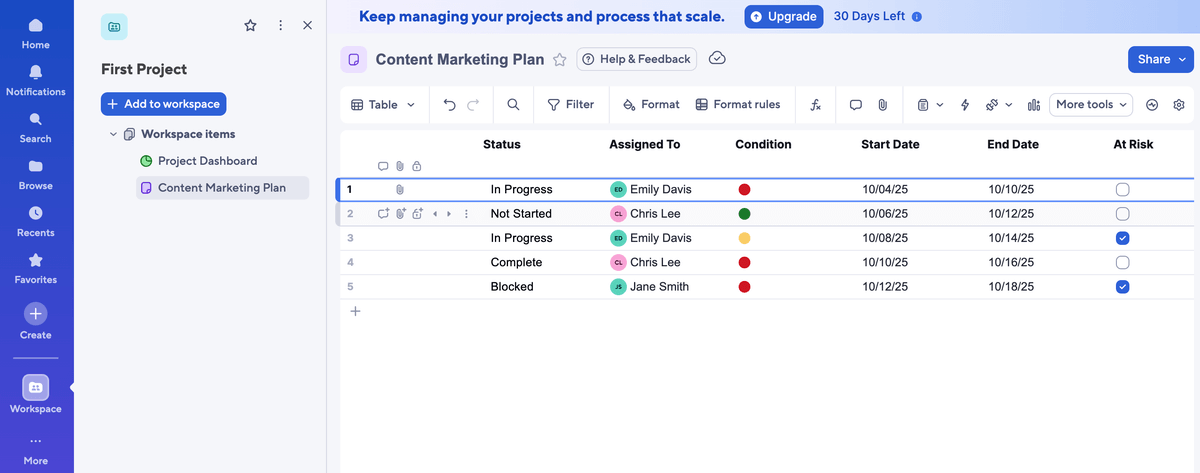Open the Browse folder icon
1200x473 pixels.
36,174
